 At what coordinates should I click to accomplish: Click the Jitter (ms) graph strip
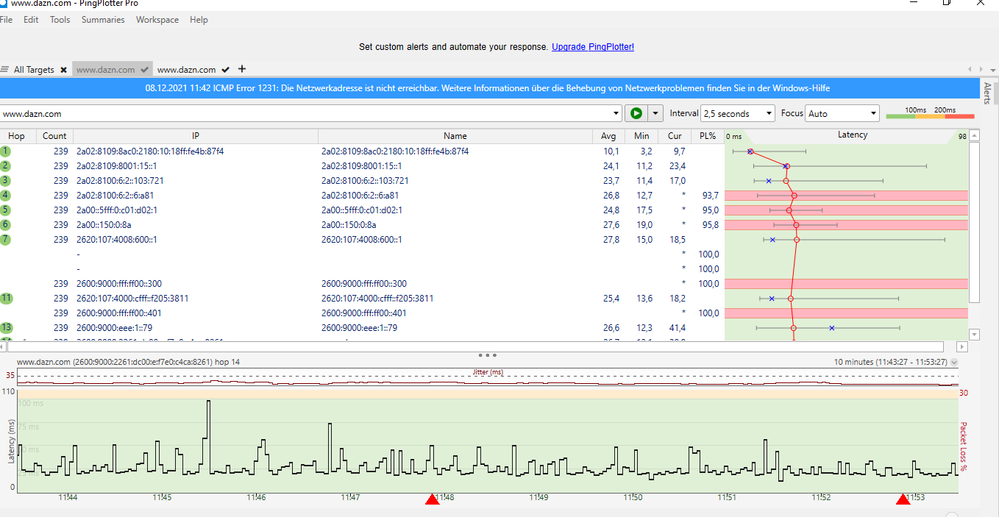(487, 377)
